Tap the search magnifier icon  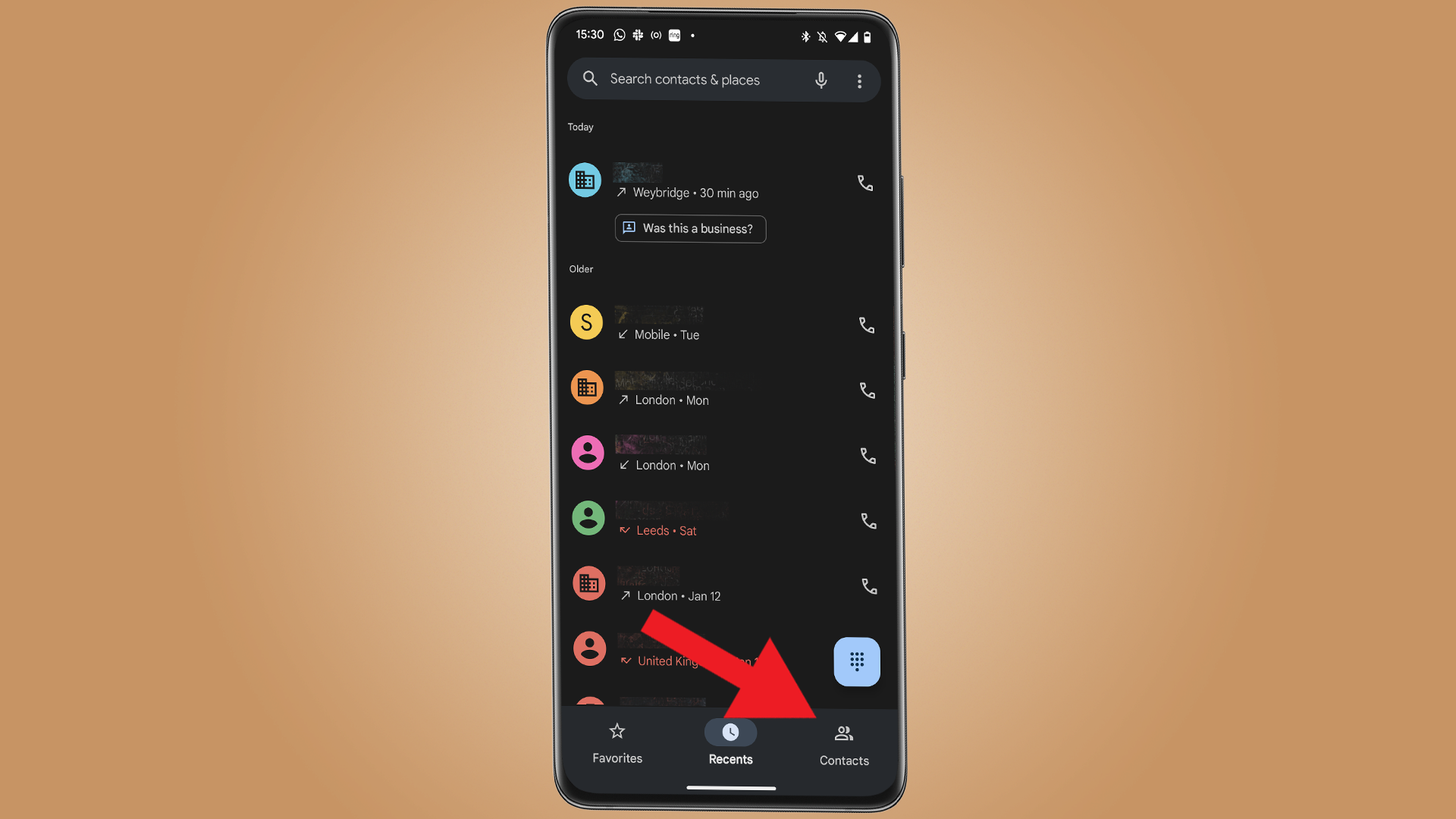592,79
